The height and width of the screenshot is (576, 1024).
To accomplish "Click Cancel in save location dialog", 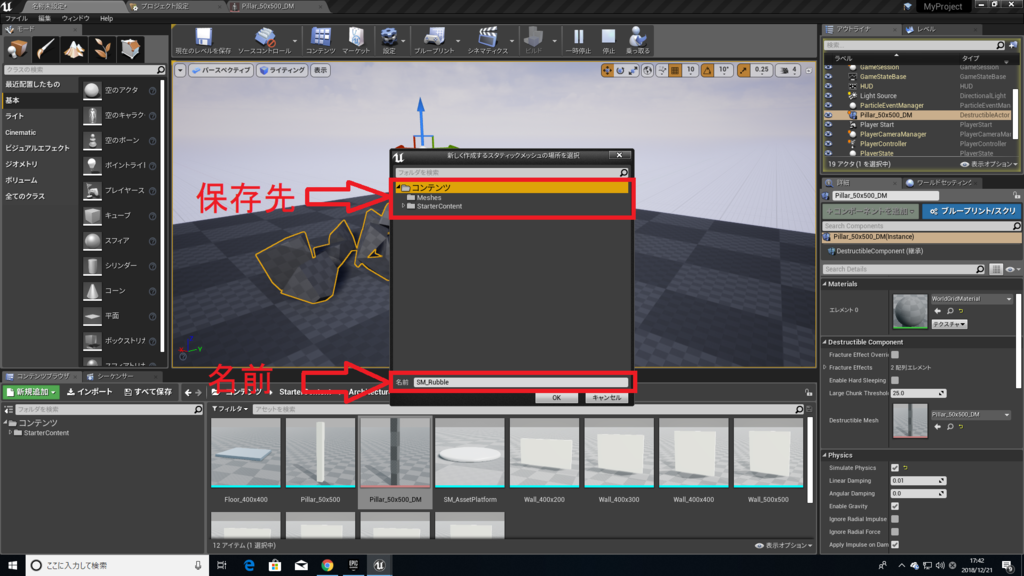I will [x=607, y=398].
